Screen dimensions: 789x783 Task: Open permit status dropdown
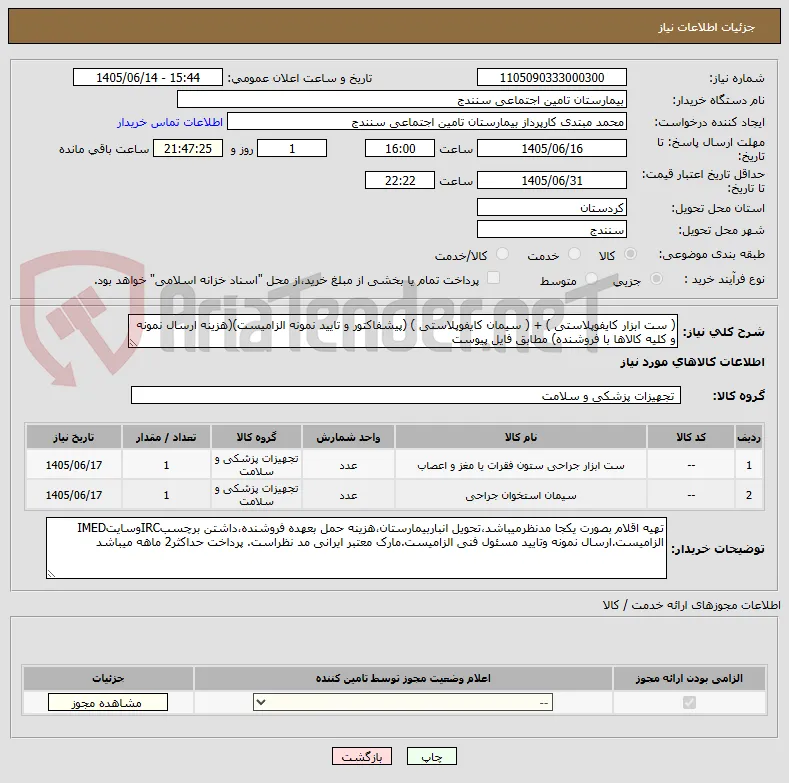[403, 702]
